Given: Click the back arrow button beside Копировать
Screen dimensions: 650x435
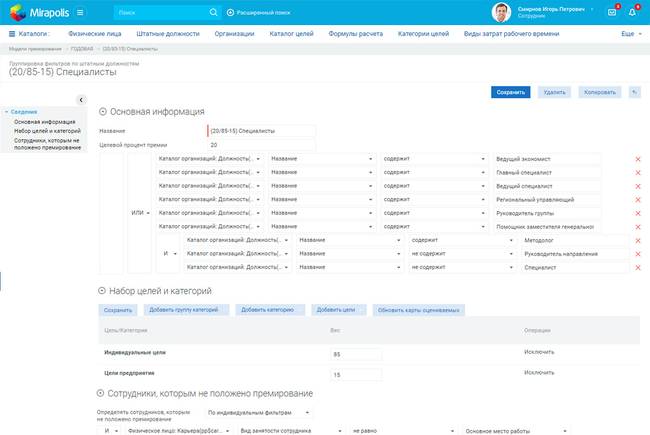Looking at the screenshot, I should (x=636, y=92).
